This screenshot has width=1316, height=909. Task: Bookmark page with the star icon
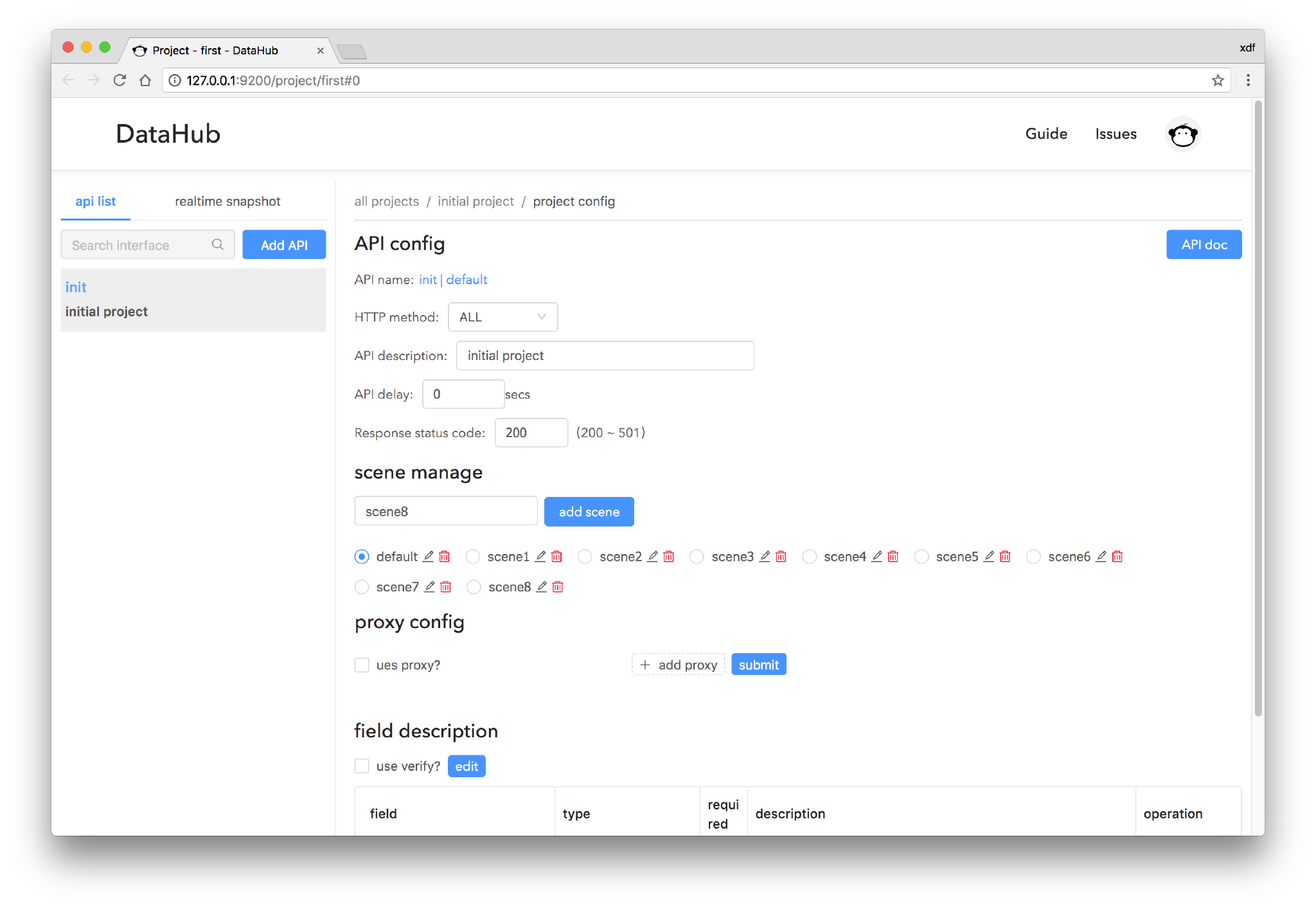click(1217, 80)
